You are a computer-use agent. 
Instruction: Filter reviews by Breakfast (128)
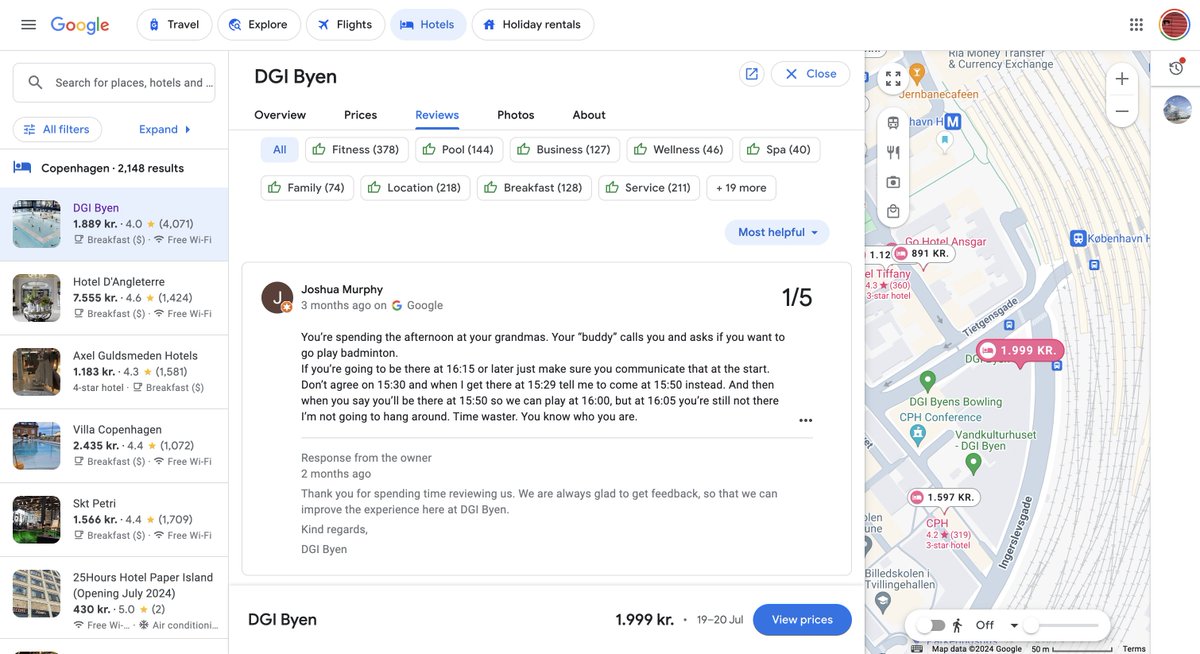pyautogui.click(x=534, y=188)
